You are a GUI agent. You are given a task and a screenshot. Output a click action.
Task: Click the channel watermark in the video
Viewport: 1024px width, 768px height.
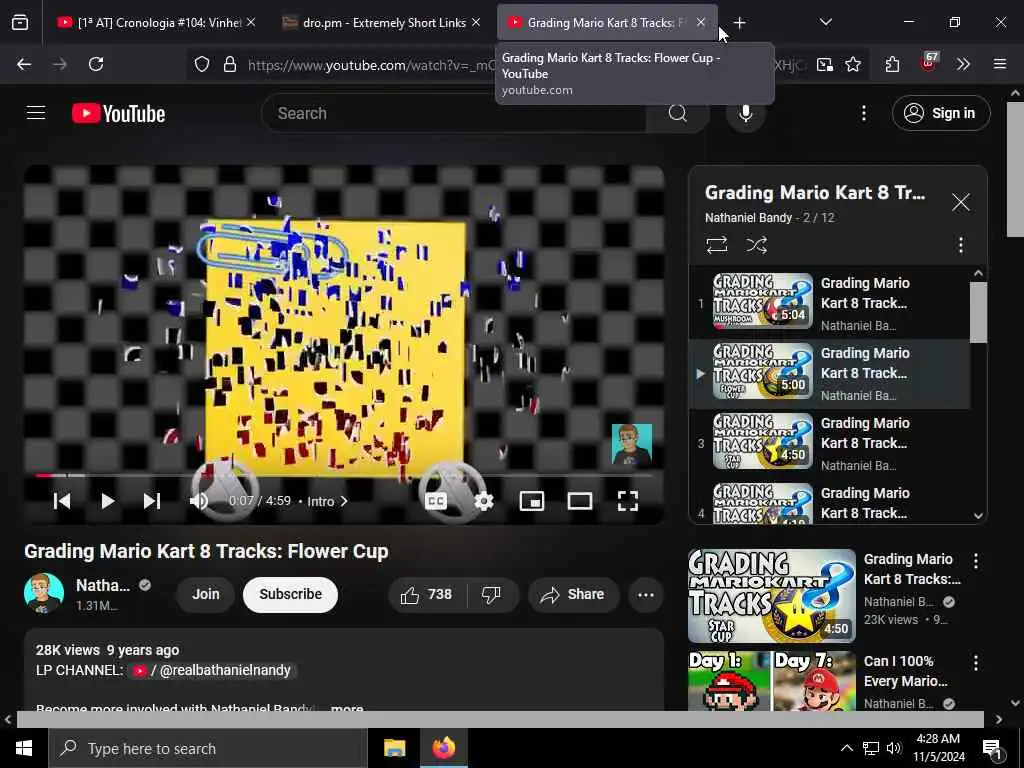pos(632,444)
